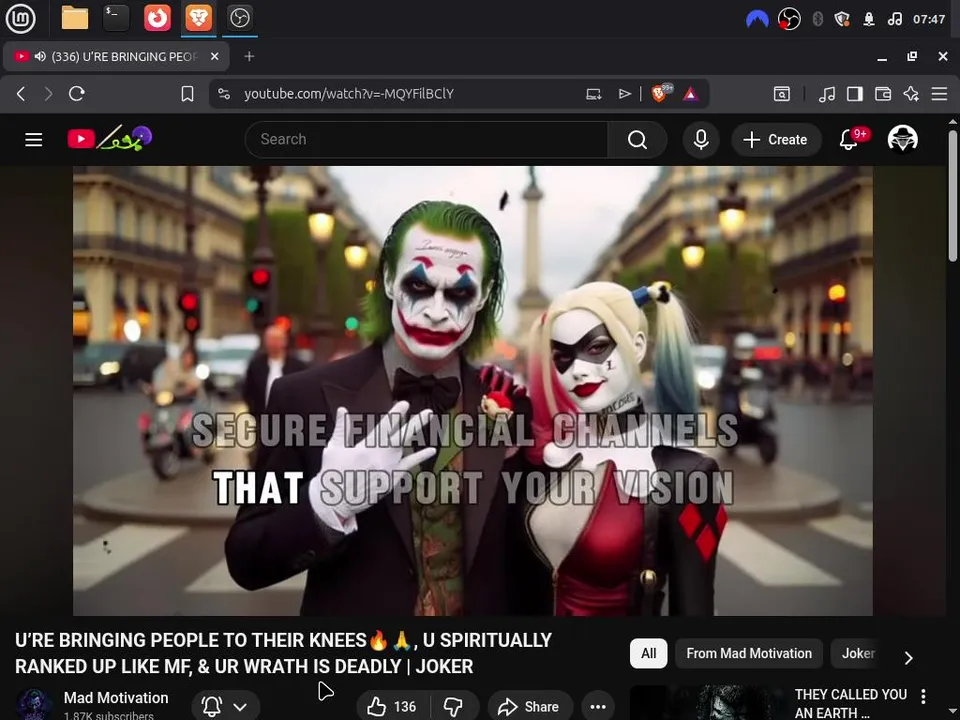Open options for THEY CALLED YOU video
Viewport: 960px width, 720px height.
click(923, 696)
